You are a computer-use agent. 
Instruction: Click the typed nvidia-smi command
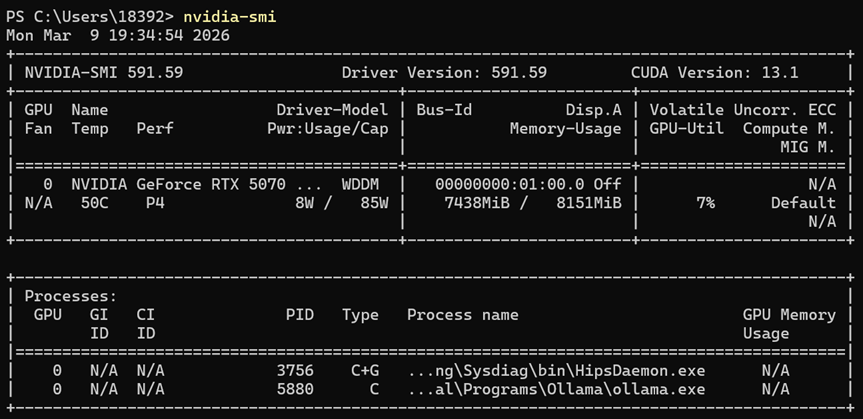(x=230, y=17)
